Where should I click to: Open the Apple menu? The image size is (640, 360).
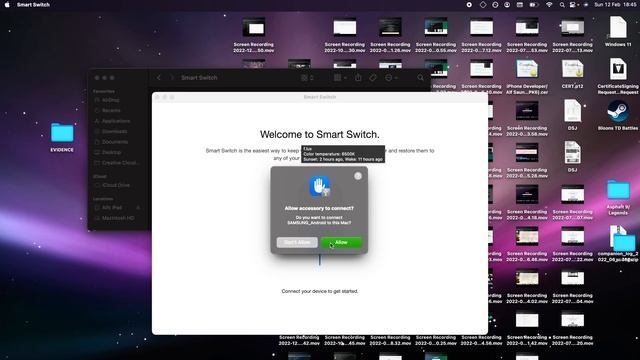[x=7, y=4]
